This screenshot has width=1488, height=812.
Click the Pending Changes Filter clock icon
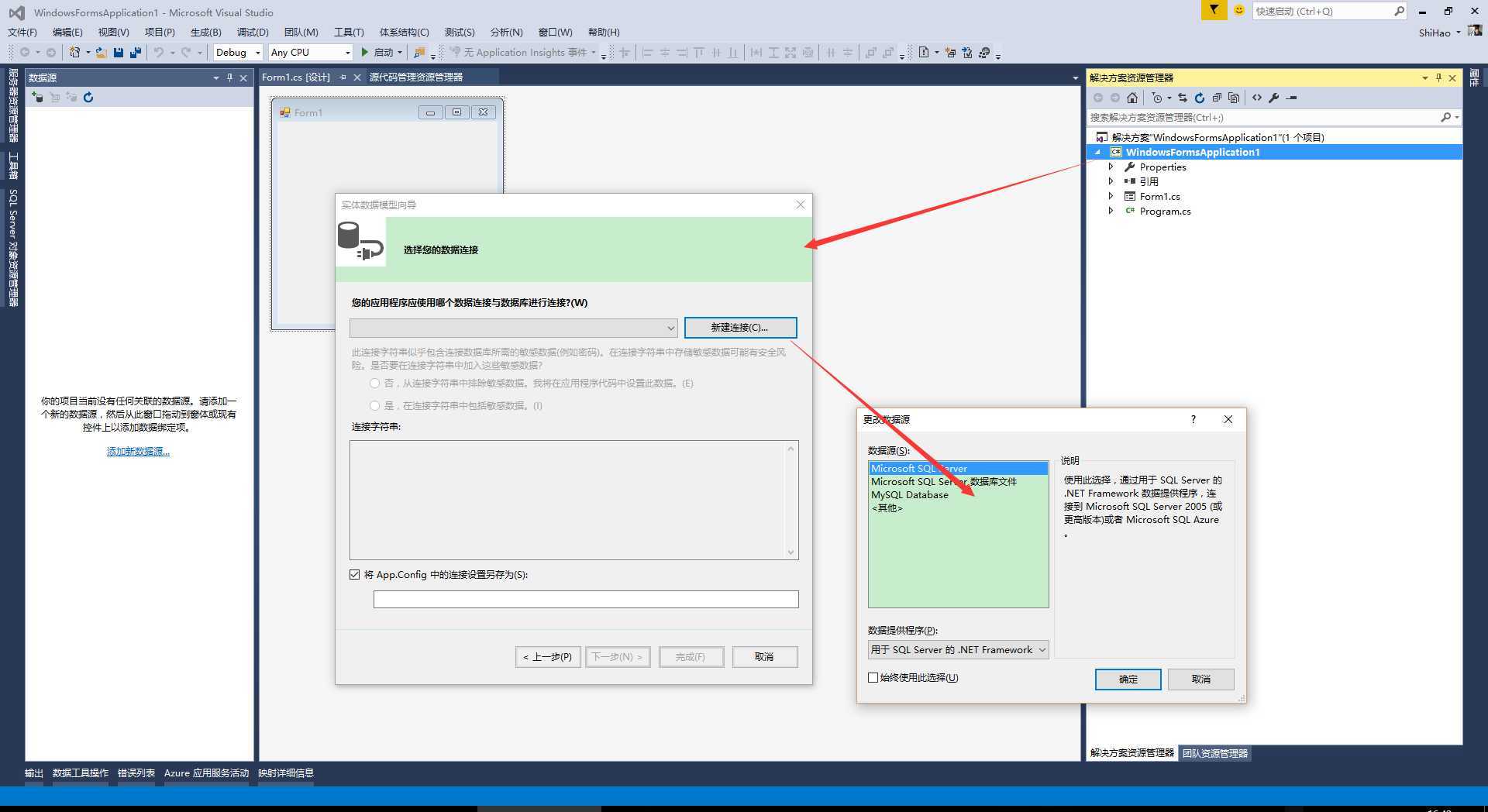[x=1157, y=98]
